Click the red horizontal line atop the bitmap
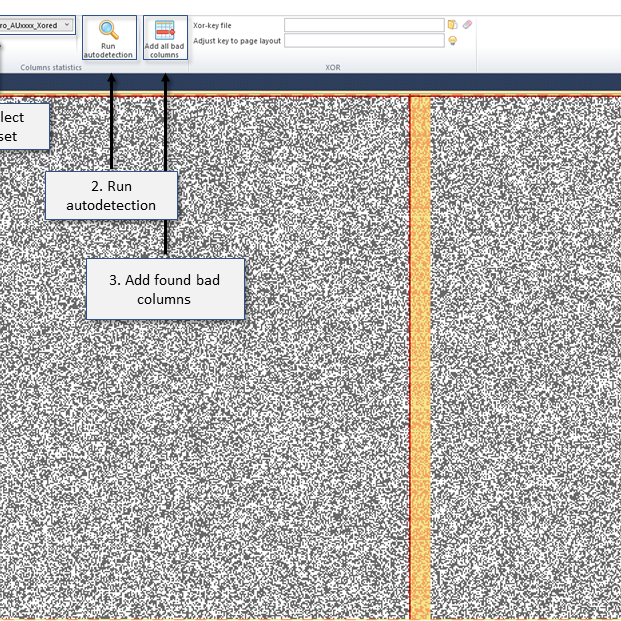The height and width of the screenshot is (621, 621). pyautogui.click(x=300, y=96)
